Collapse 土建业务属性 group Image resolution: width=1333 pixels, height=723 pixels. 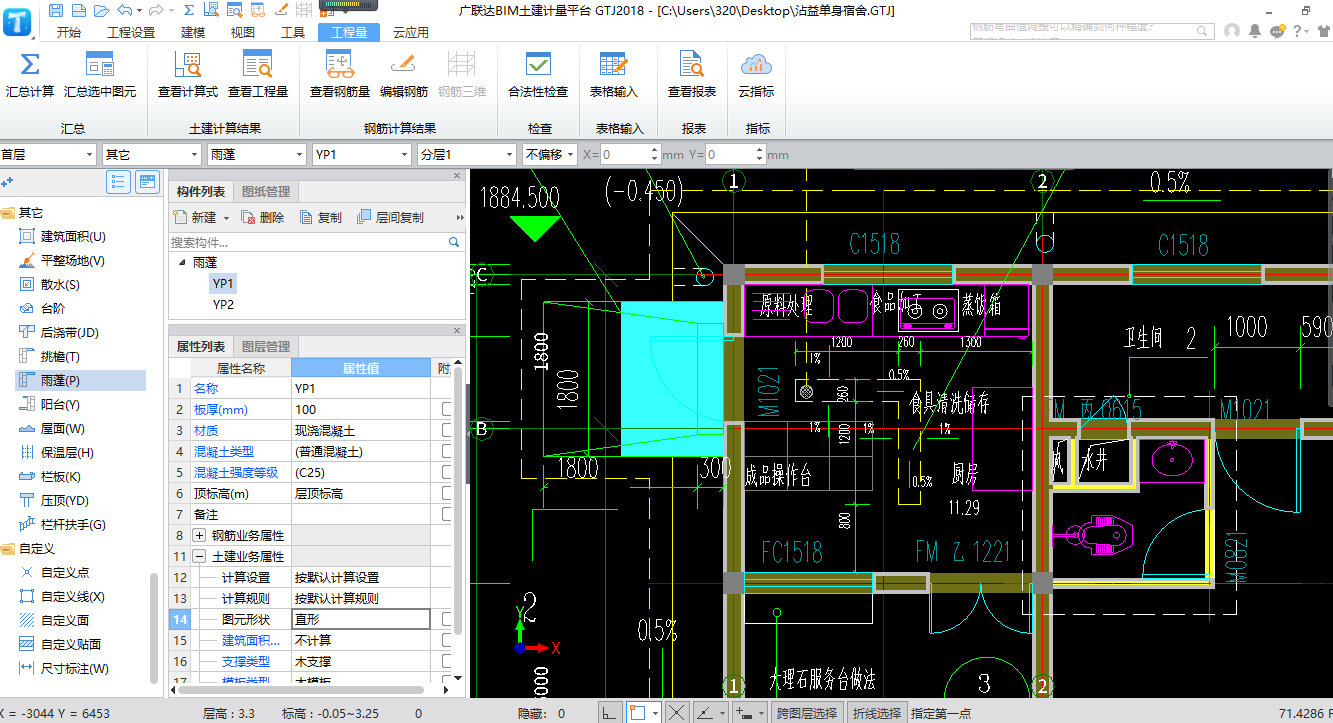point(199,557)
